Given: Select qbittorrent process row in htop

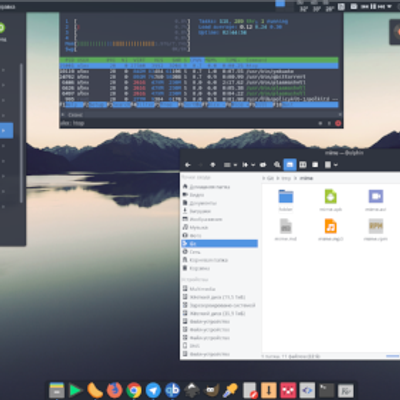Looking at the screenshot, I should pyautogui.click(x=199, y=77).
